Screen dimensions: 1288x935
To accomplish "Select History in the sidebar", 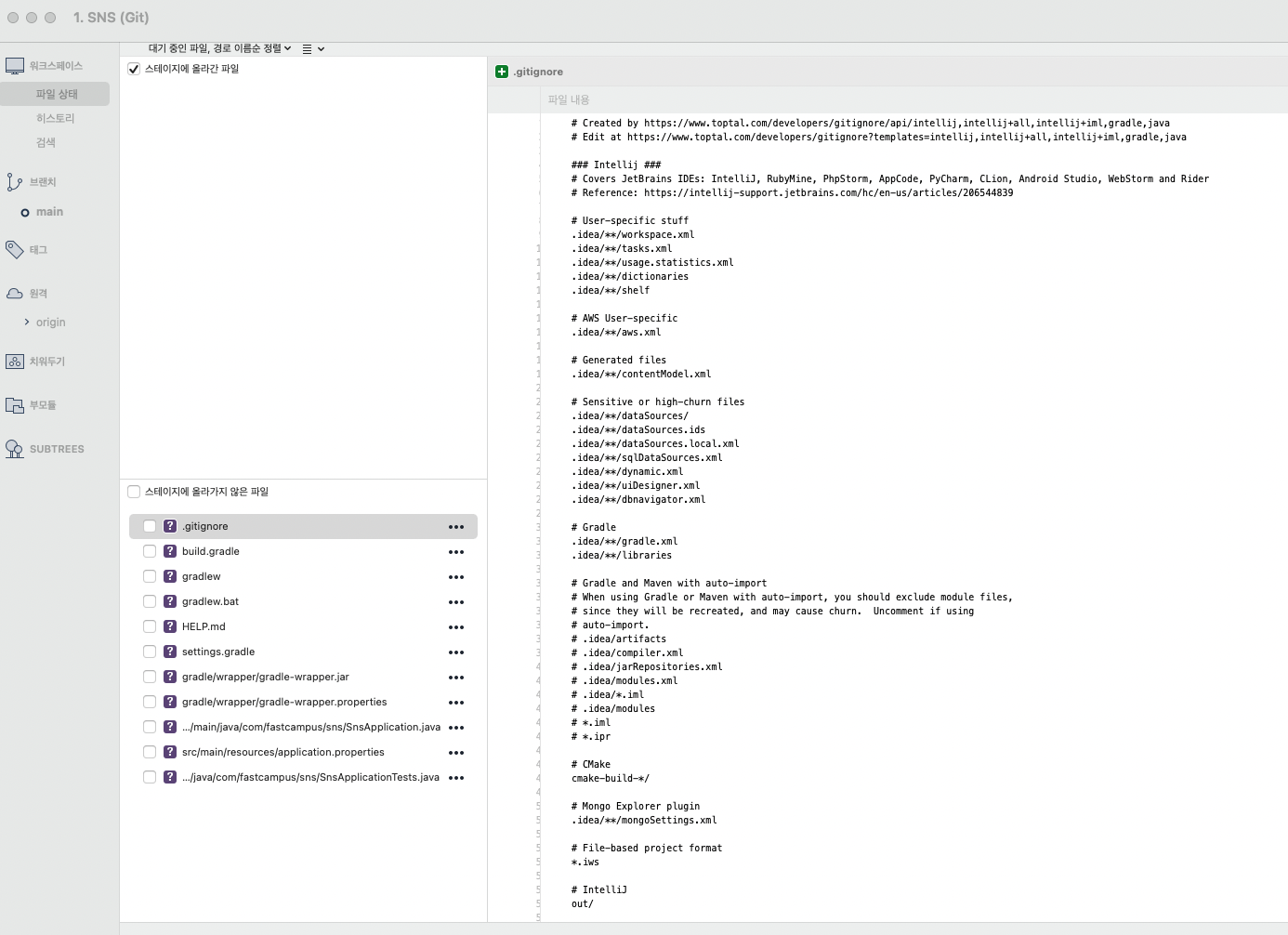I will [x=56, y=118].
